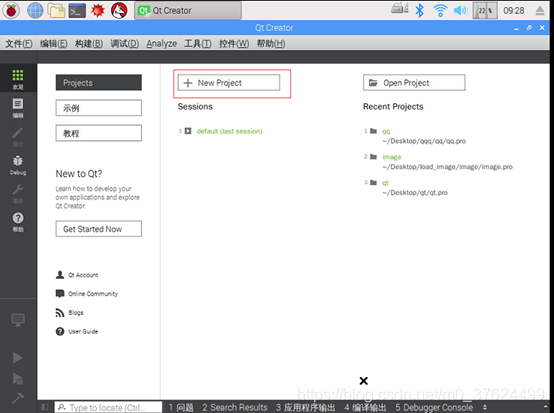
Task: Open recent project qt
Action: 385,183
